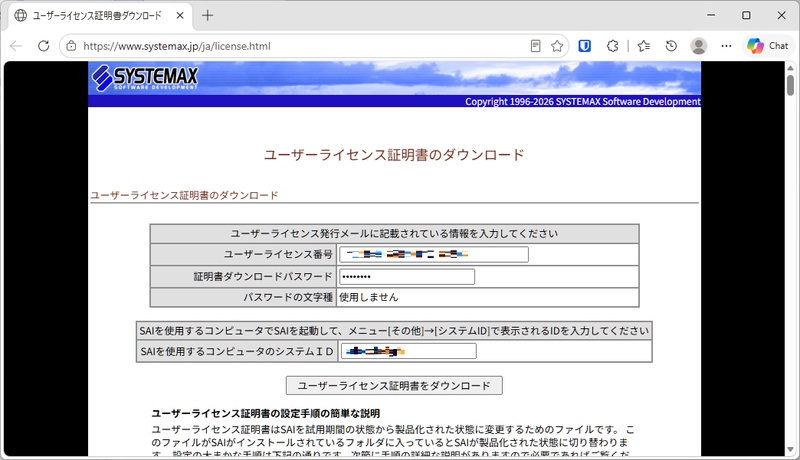Click ユーザーライセンス証明書の設定手順の簡単な説明 heading

[266, 413]
